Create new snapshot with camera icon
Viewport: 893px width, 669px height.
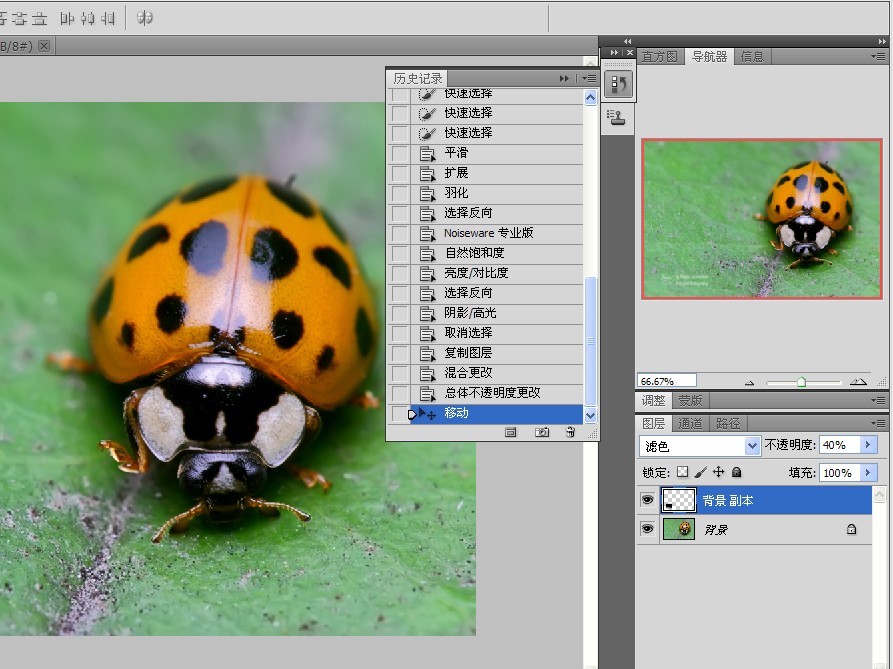(542, 432)
